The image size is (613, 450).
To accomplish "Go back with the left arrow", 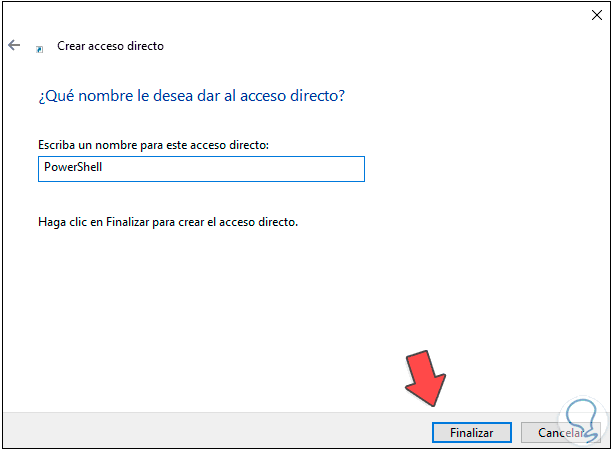I will pos(14,46).
